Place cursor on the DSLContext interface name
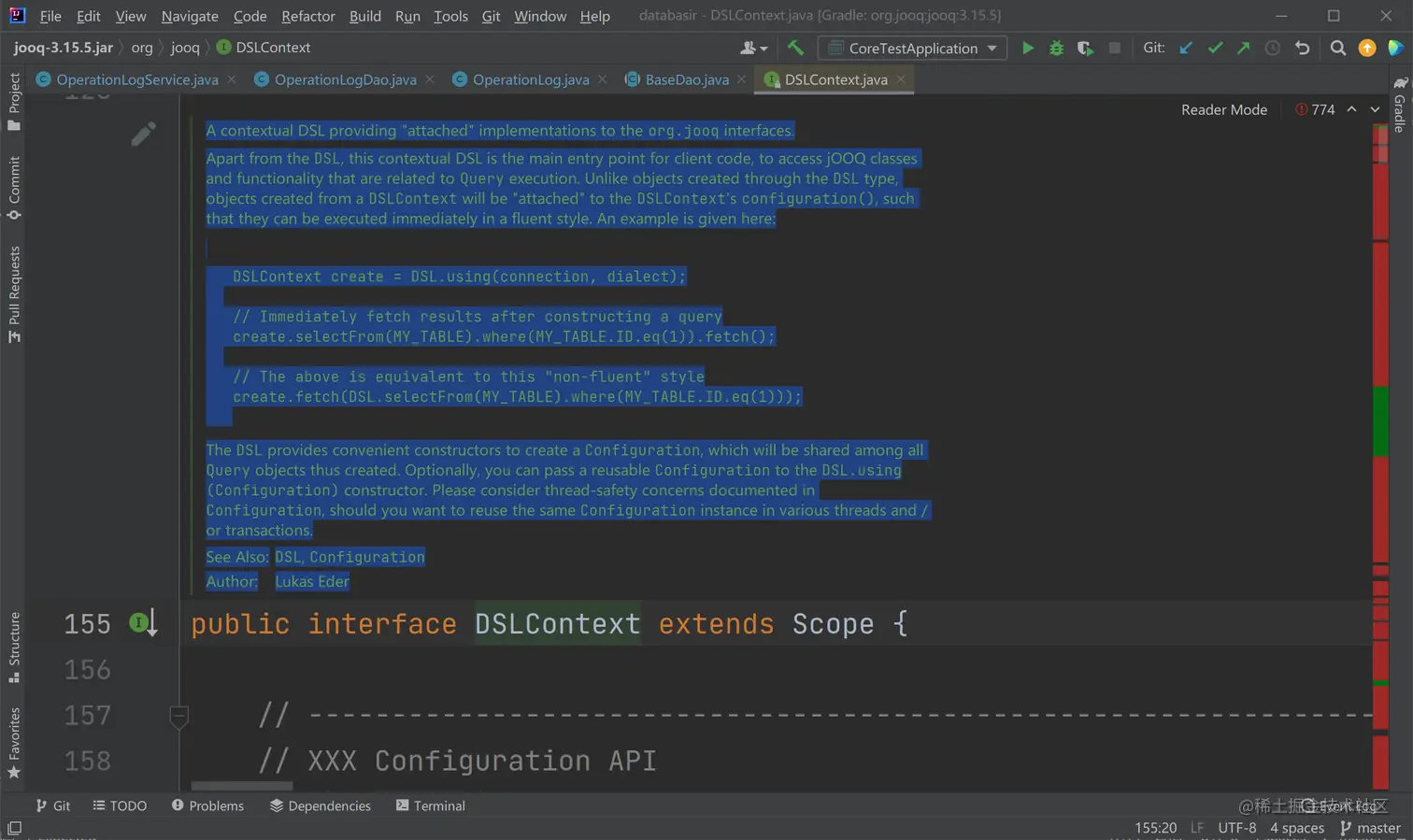This screenshot has width=1413, height=840. (558, 623)
